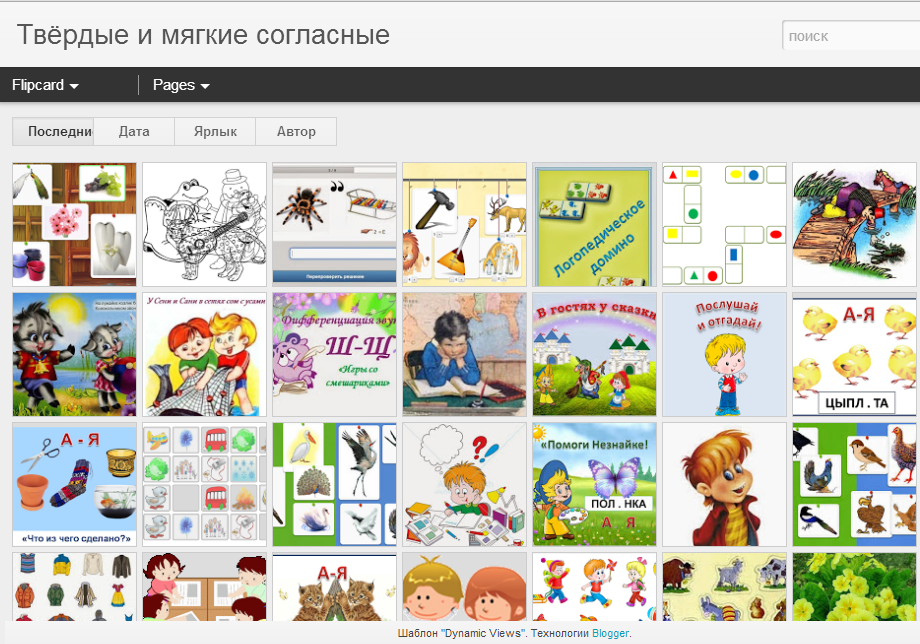Open the hammer and balalaika cards thumbnail
Image resolution: width=920 pixels, height=644 pixels.
click(x=465, y=225)
